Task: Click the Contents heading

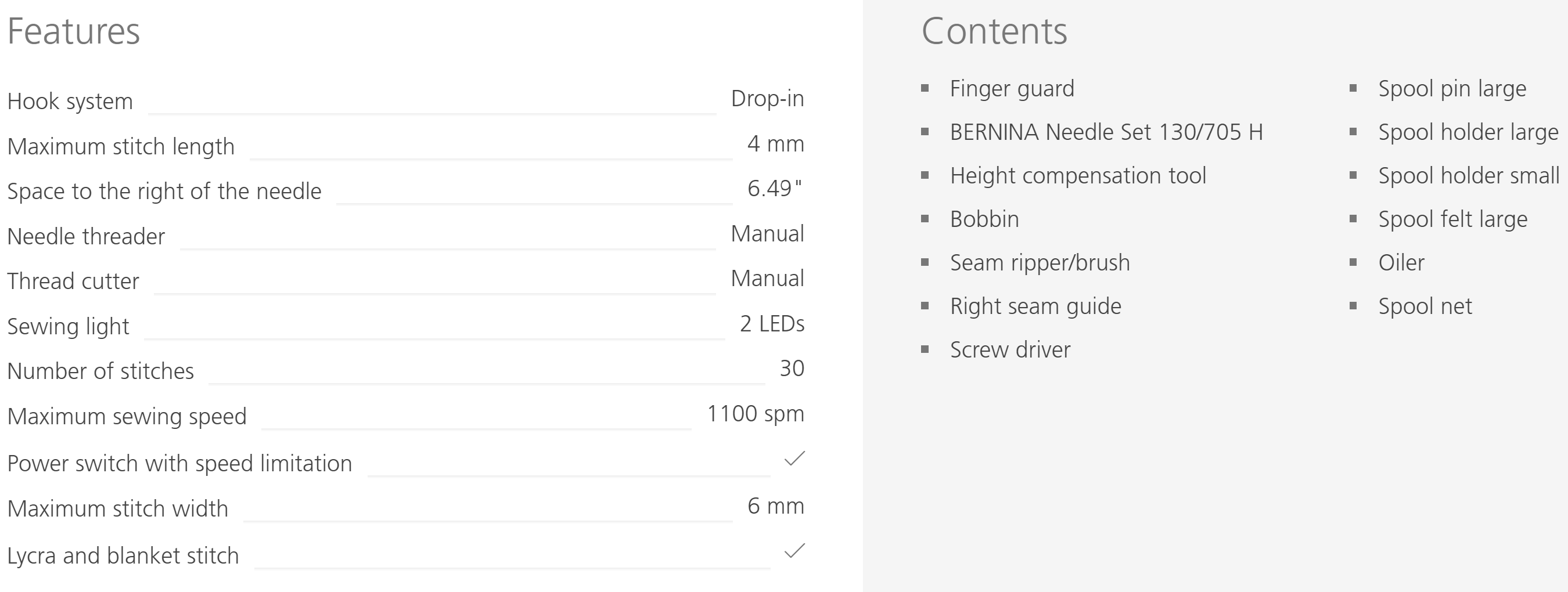Action: pos(994,31)
